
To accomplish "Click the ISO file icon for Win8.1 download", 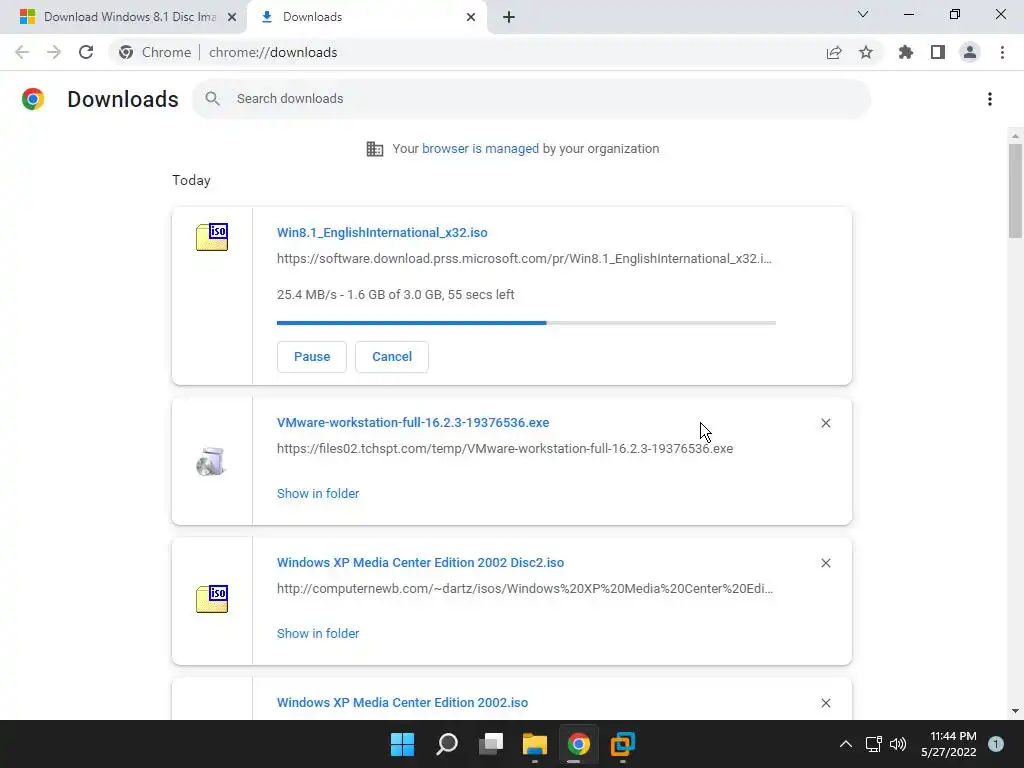I will pyautogui.click(x=212, y=237).
